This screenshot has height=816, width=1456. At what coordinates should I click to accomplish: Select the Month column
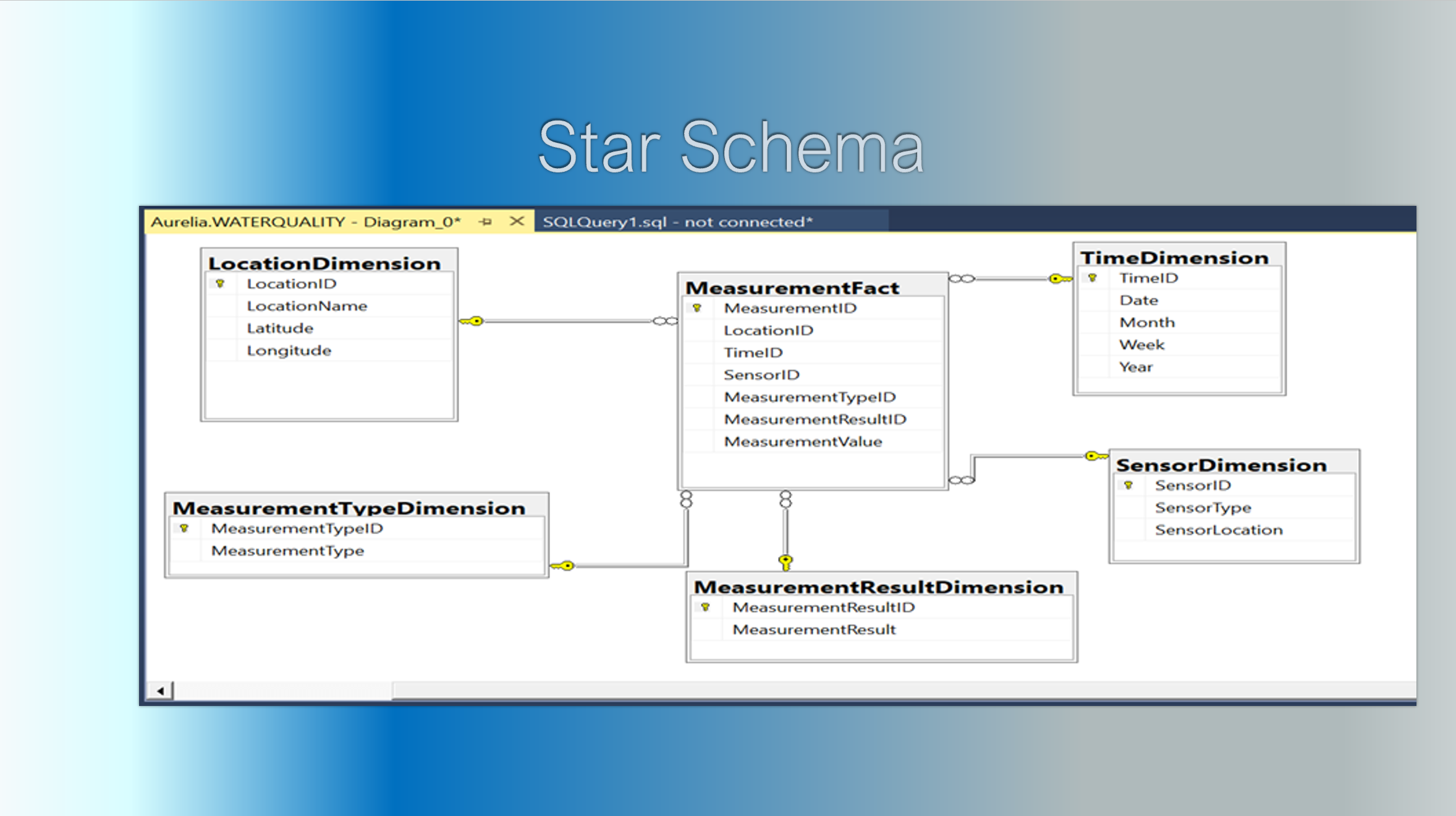point(1179,323)
